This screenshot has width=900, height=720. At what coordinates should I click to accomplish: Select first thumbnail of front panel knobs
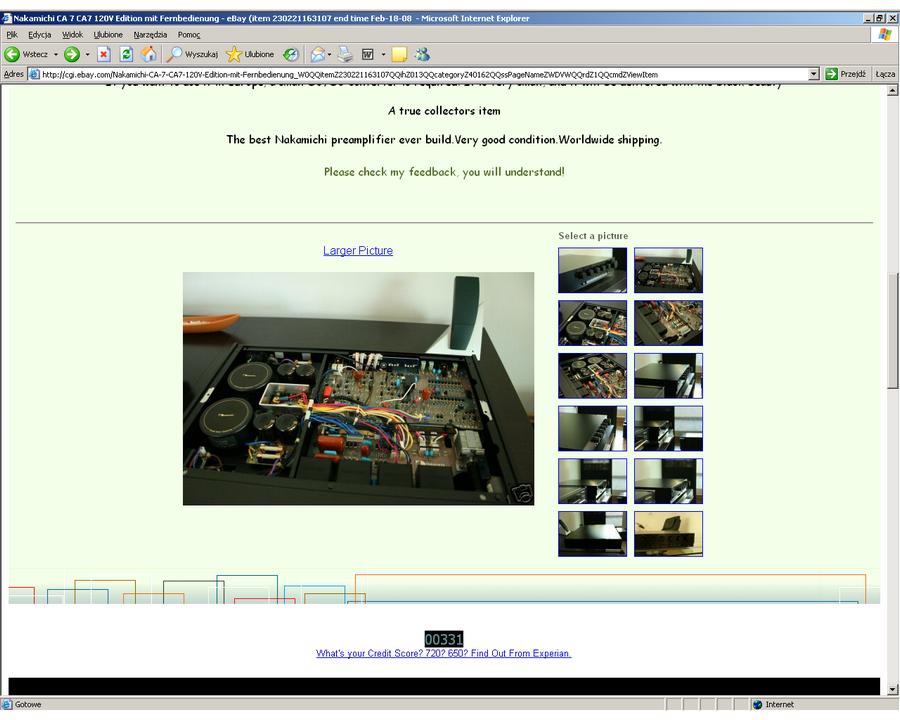tap(592, 270)
